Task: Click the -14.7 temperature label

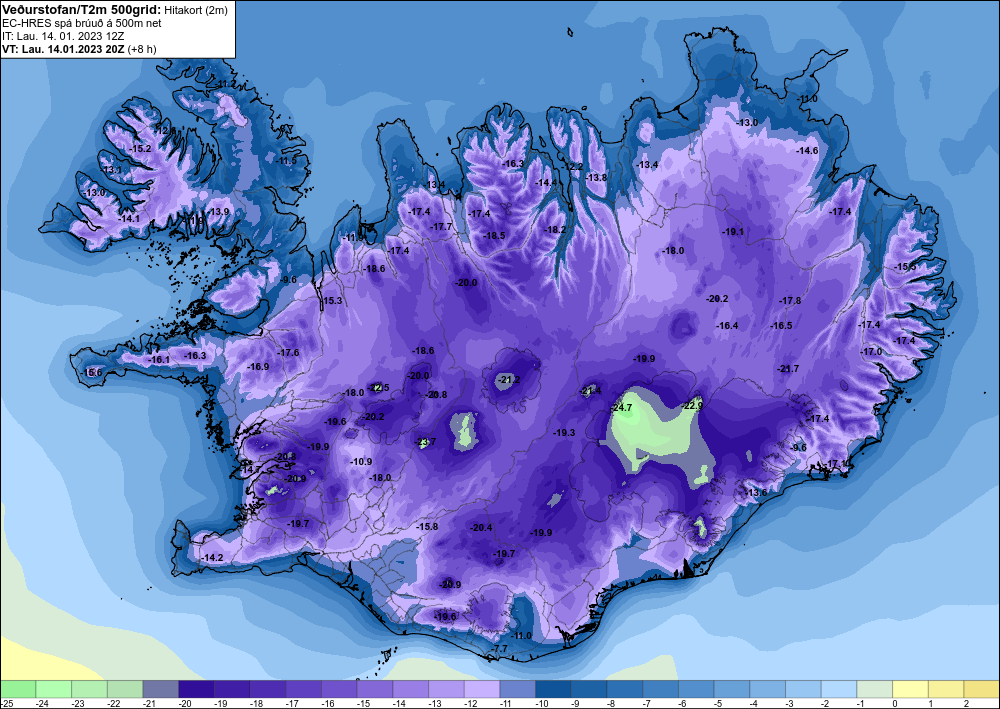Action: coord(251,469)
